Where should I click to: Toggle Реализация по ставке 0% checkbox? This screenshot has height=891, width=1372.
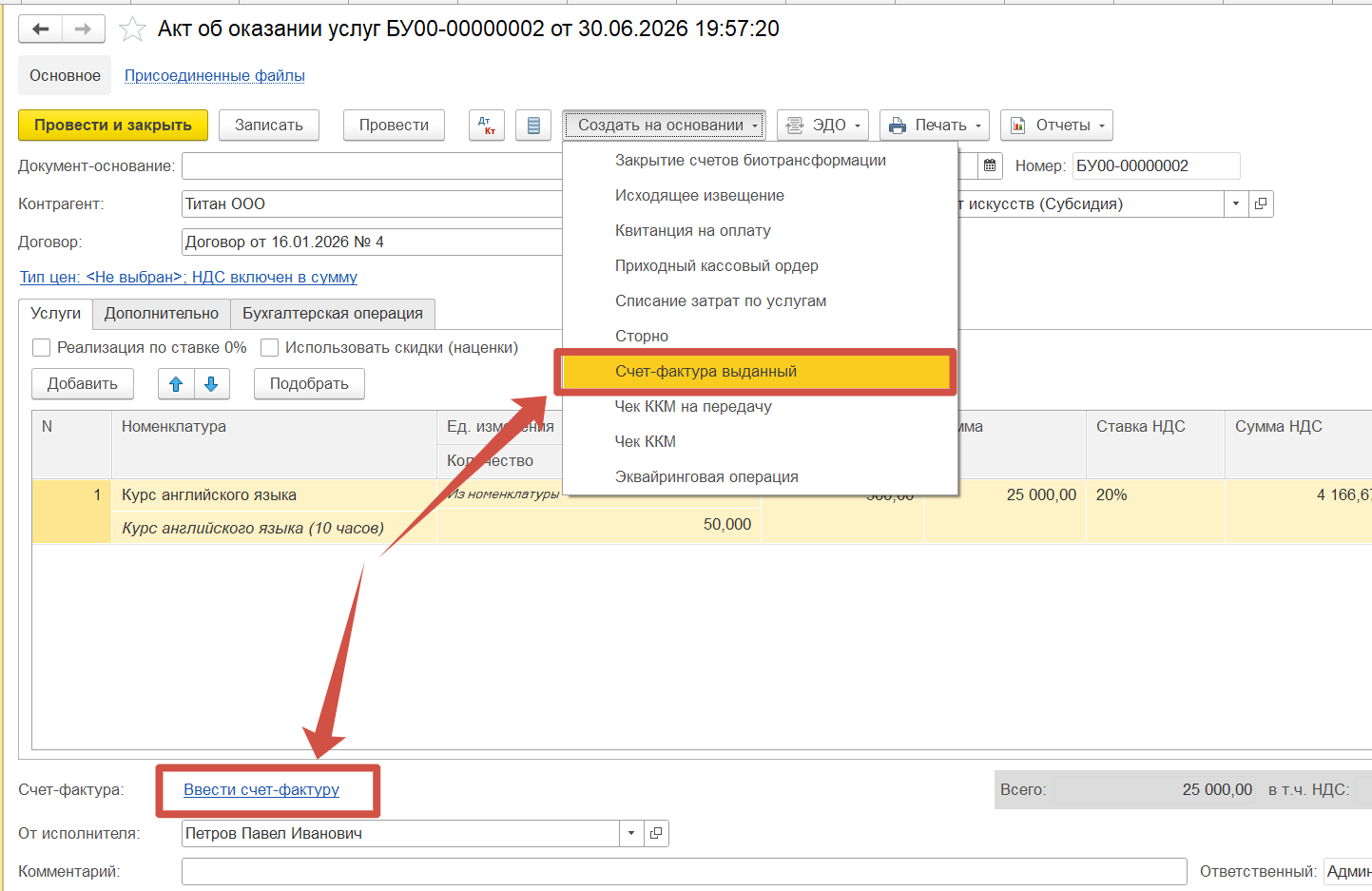click(x=42, y=348)
